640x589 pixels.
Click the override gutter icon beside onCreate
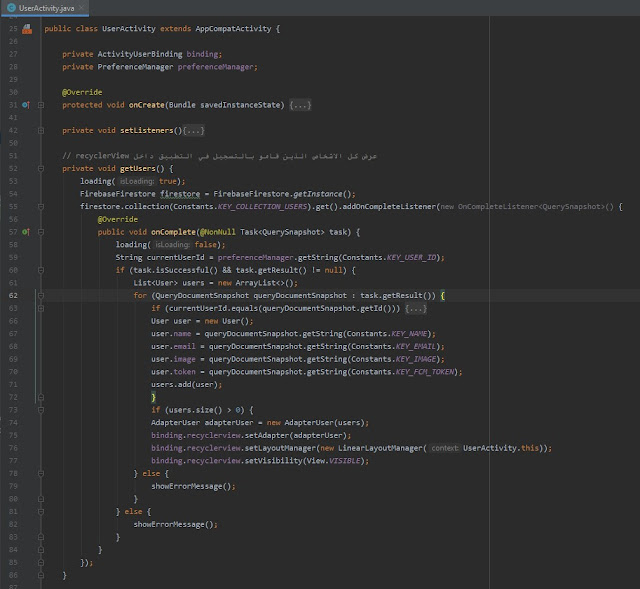tap(26, 105)
